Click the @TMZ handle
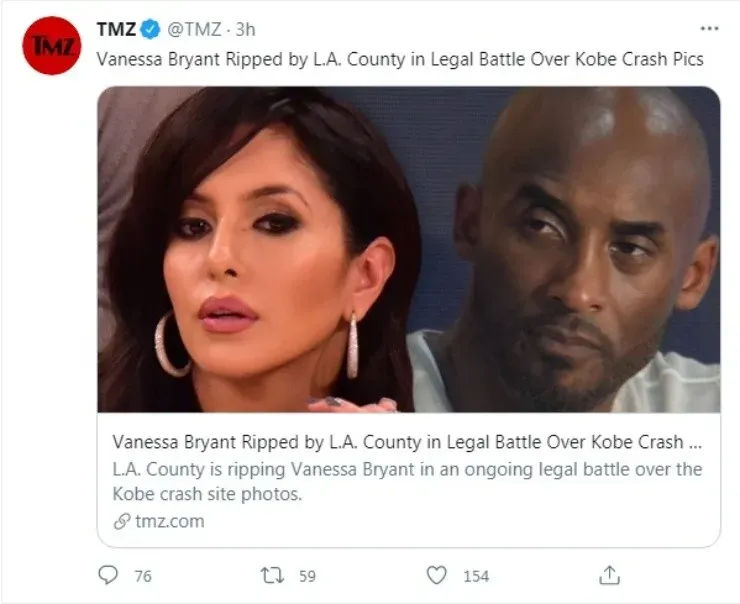Screen dimensions: 740x604 (194, 30)
